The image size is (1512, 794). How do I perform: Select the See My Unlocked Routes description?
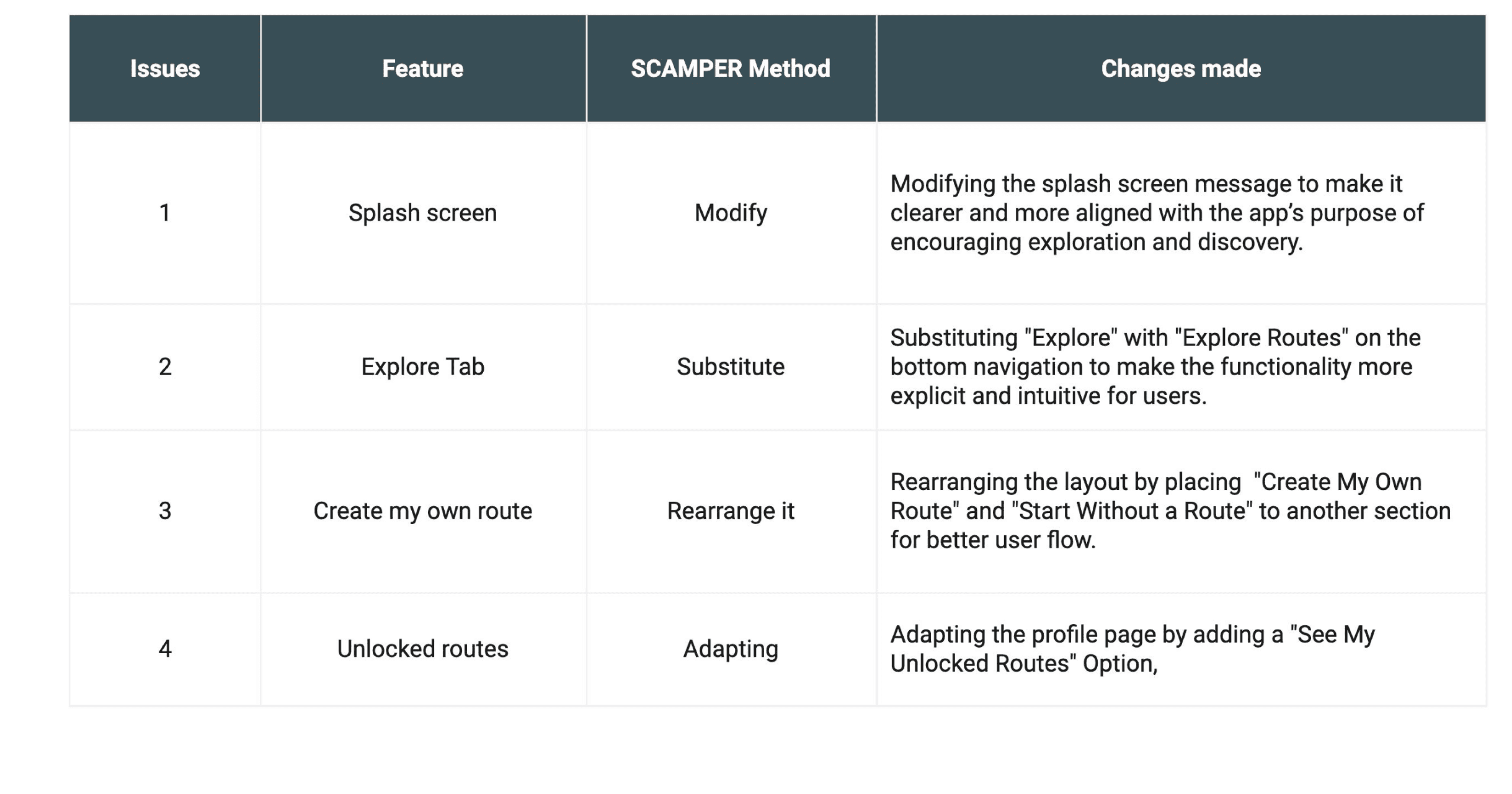click(1132, 649)
